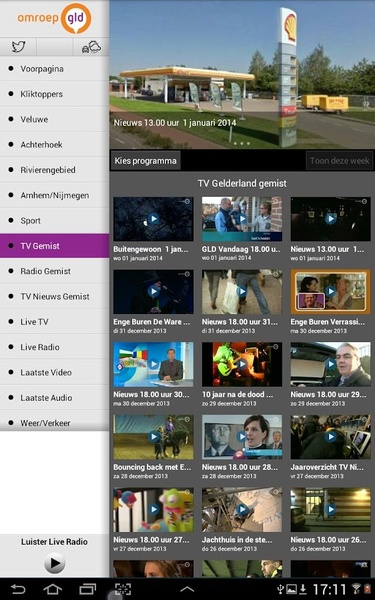The image size is (375, 600).
Task: Open Live Radio menu item
Action: [x=54, y=347]
